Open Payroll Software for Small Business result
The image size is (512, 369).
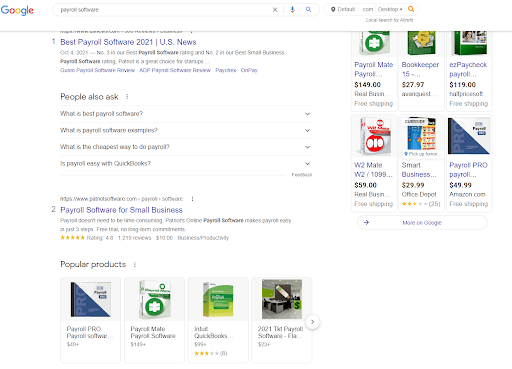point(121,210)
